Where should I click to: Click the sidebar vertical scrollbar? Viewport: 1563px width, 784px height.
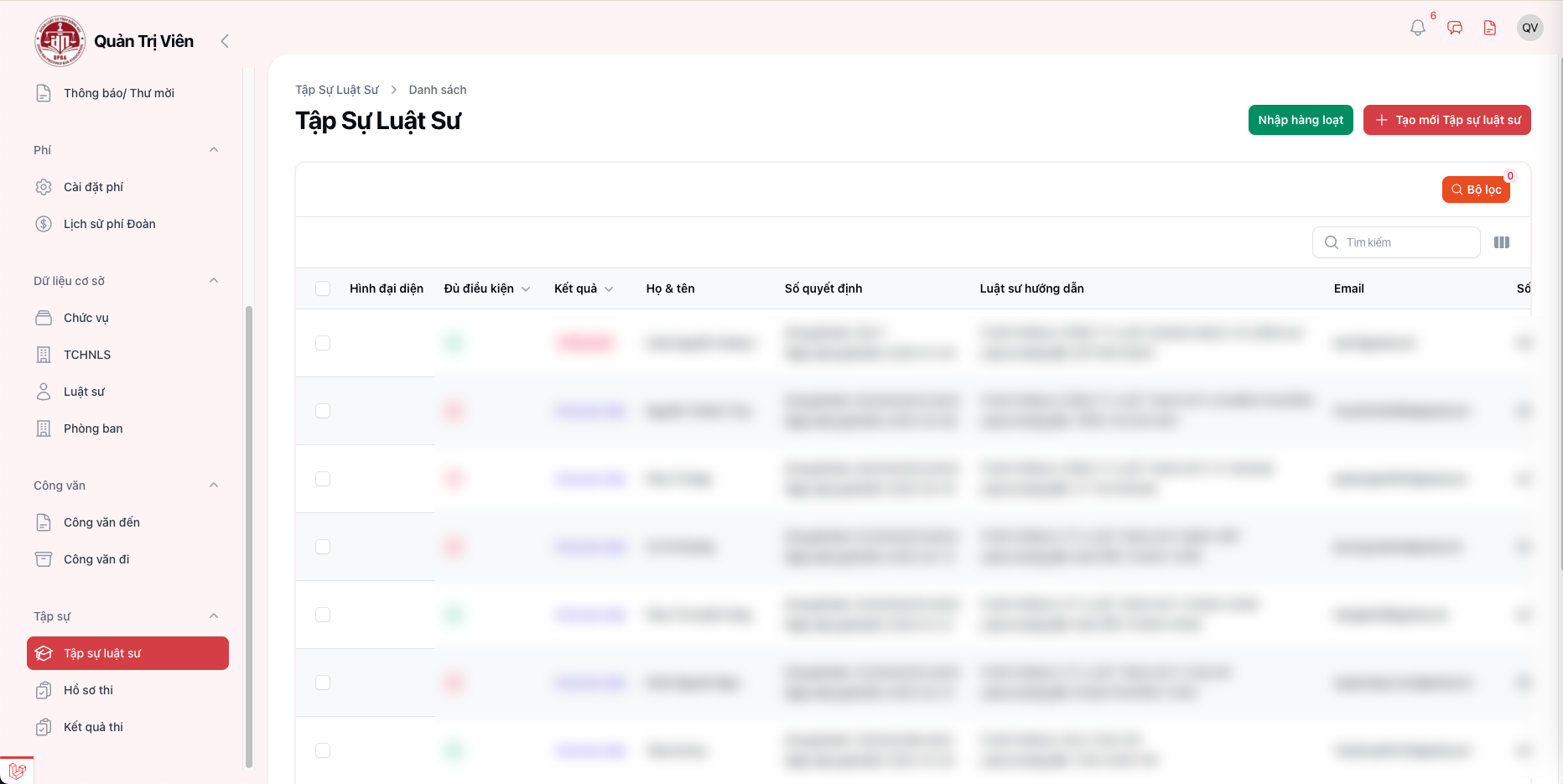[248, 537]
